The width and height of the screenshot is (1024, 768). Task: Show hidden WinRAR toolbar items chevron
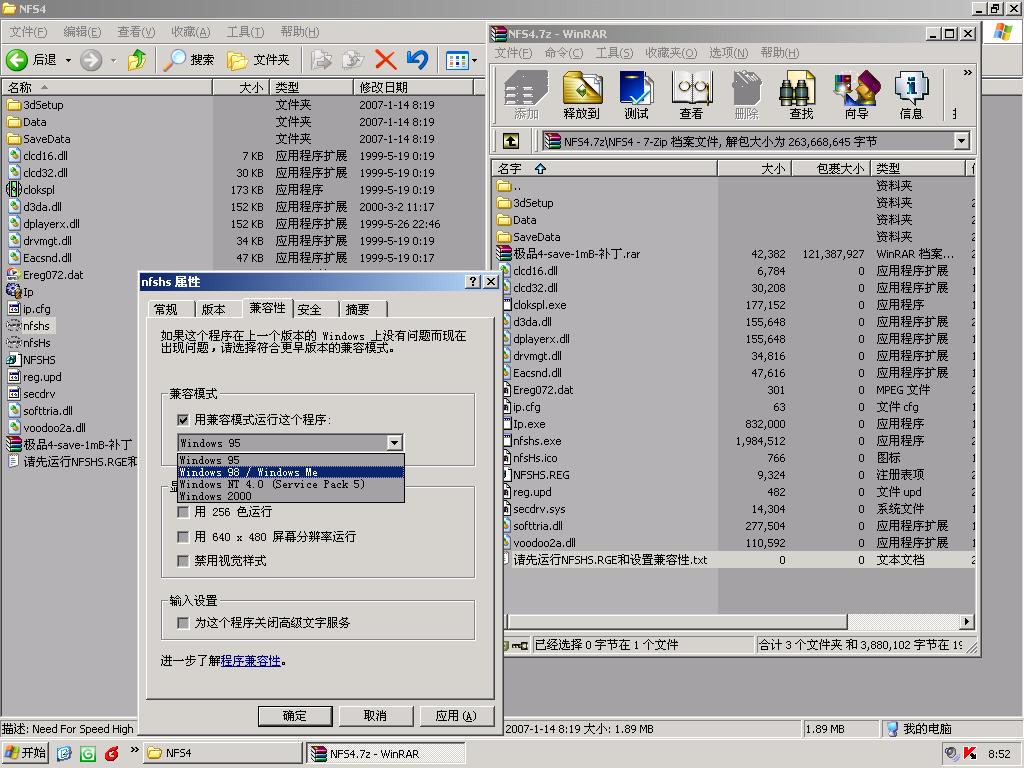967,72
